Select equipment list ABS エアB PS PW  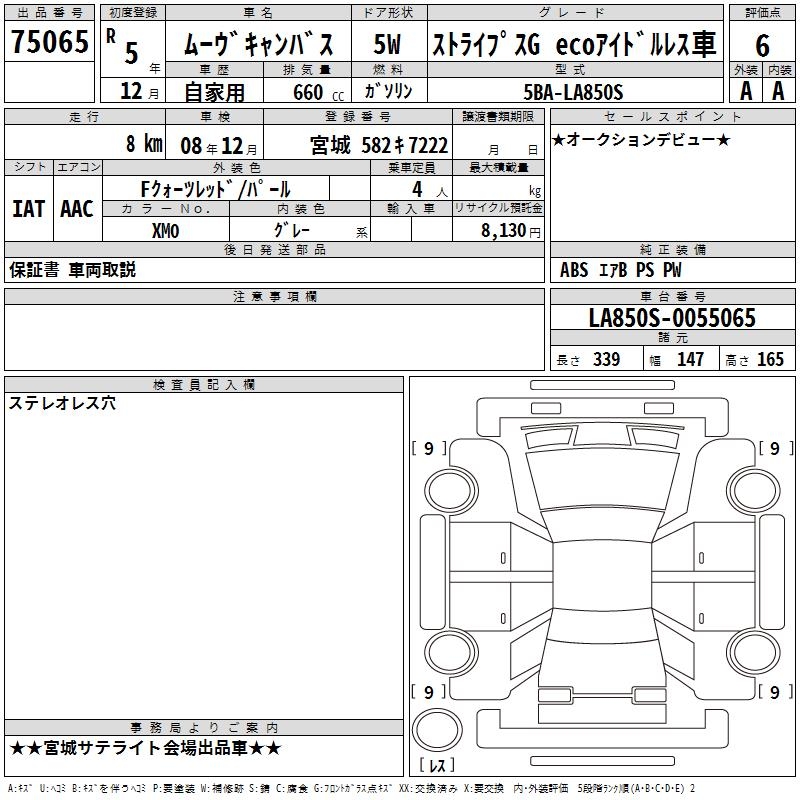[620, 270]
